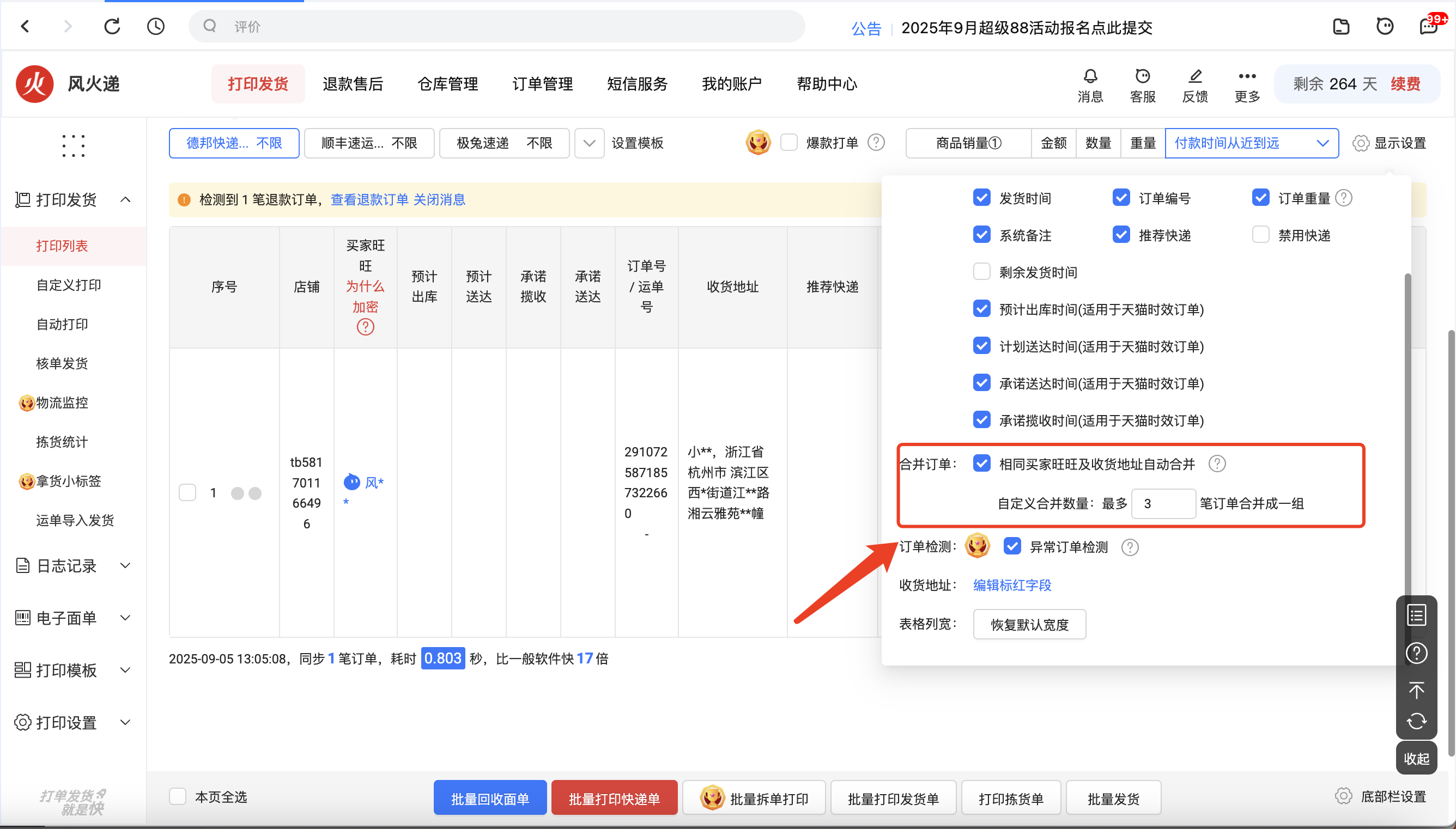Open the chat messages icon with 99+ badge
1456x829 pixels.
[x=1429, y=26]
